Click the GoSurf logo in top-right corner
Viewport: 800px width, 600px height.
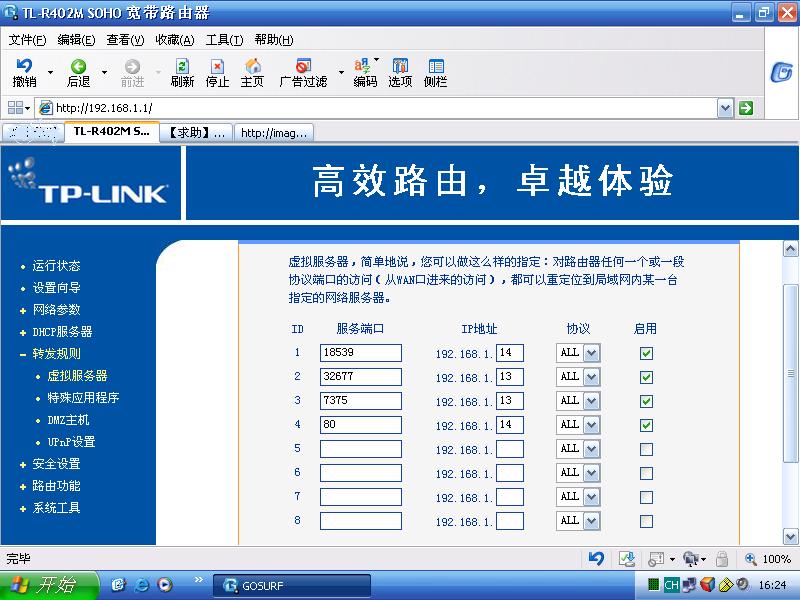tap(781, 72)
